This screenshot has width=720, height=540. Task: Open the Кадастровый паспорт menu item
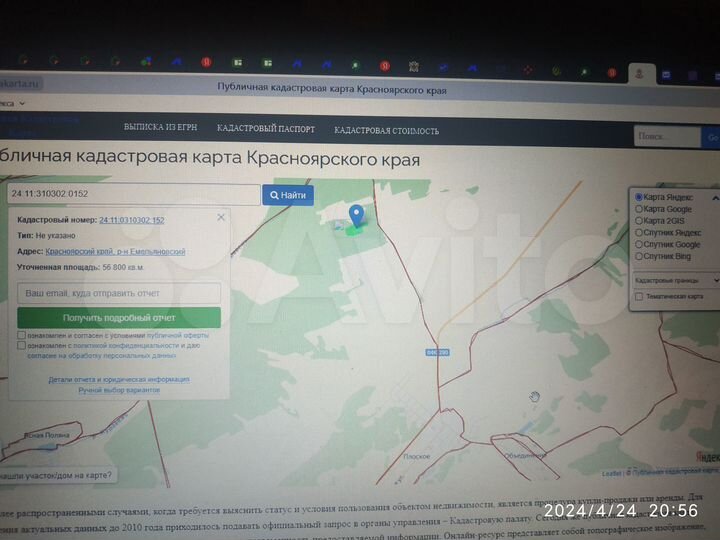(266, 130)
